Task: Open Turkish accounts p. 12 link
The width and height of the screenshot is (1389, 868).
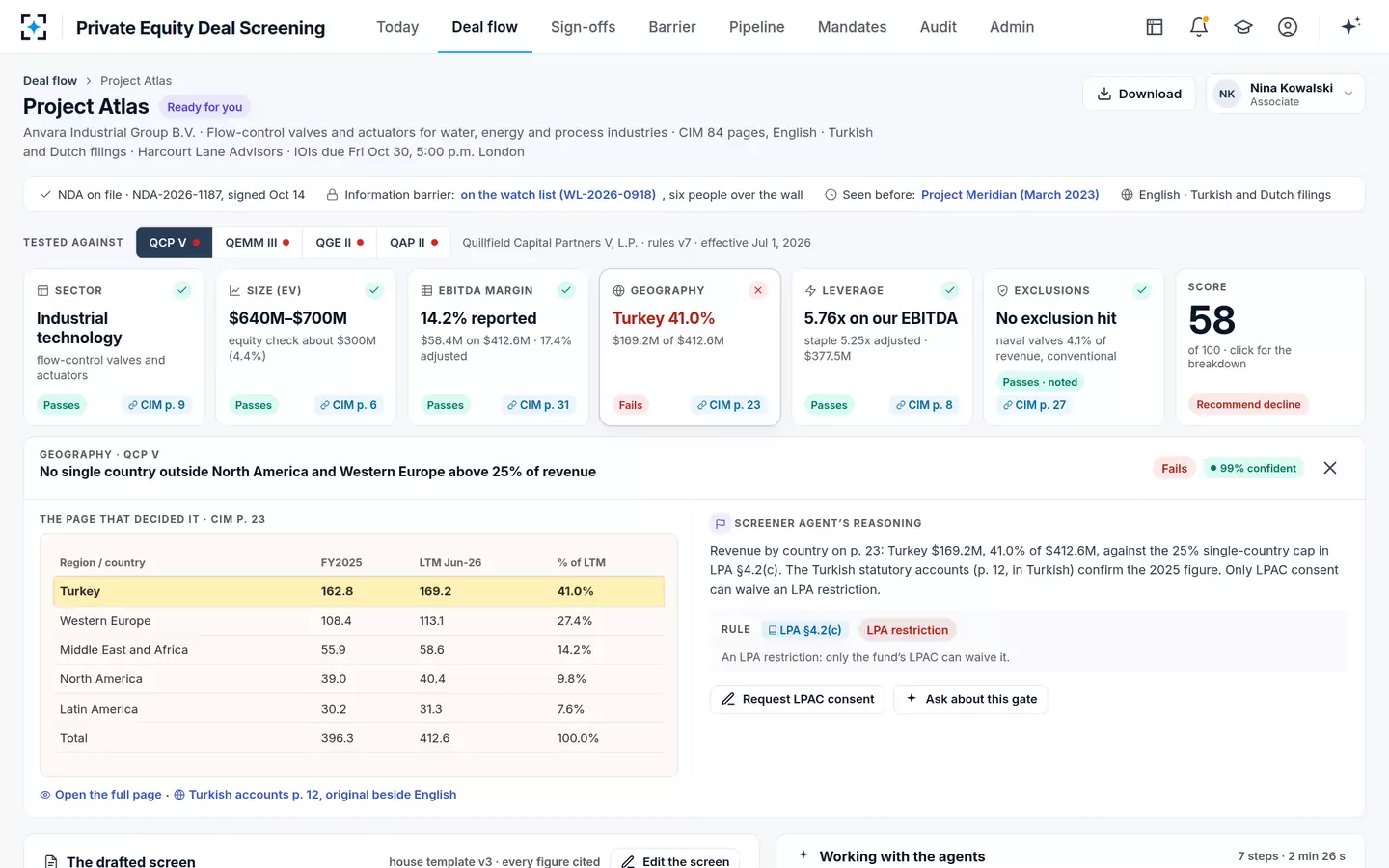Action: [314, 795]
